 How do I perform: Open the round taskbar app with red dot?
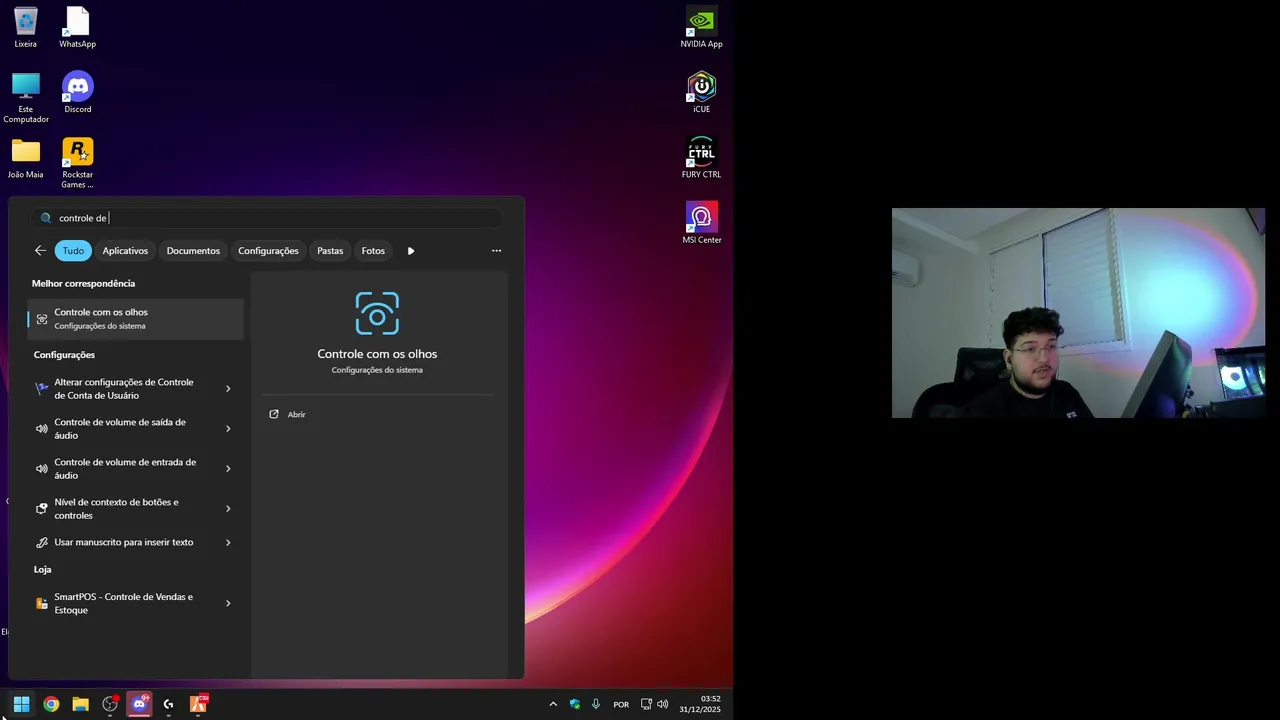click(110, 704)
